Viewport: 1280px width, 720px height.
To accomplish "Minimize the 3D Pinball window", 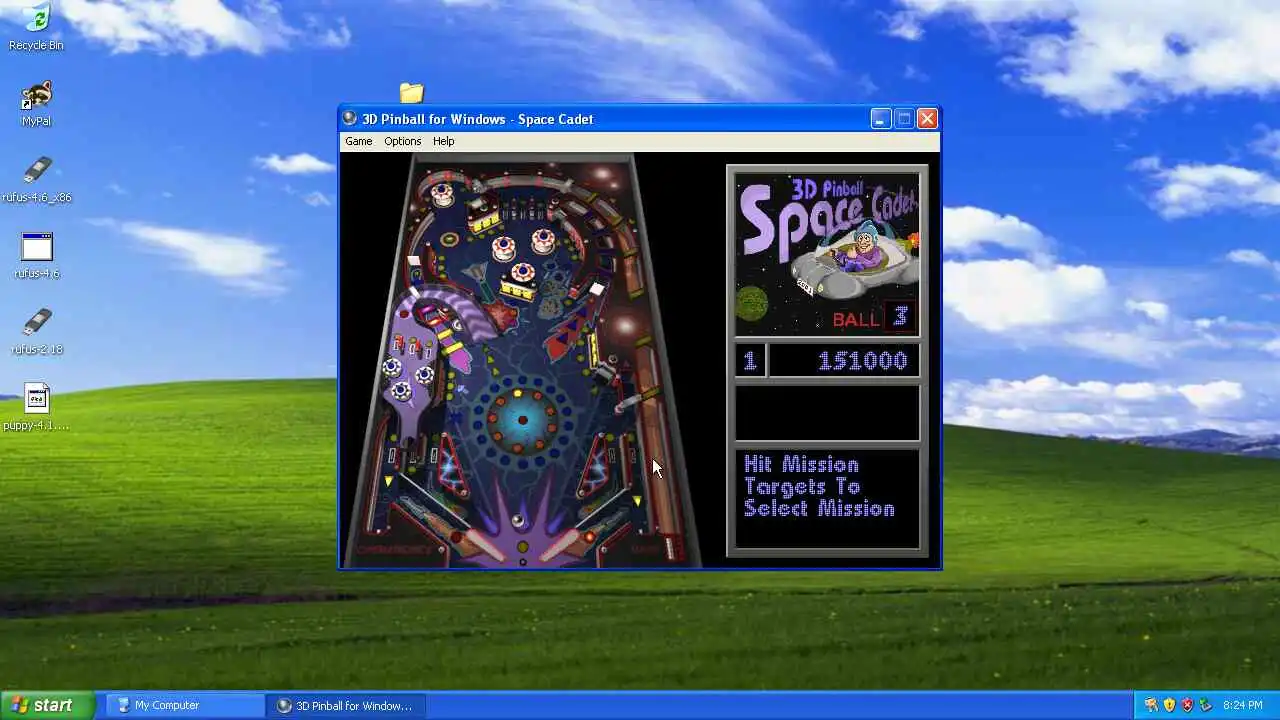I will 880,119.
